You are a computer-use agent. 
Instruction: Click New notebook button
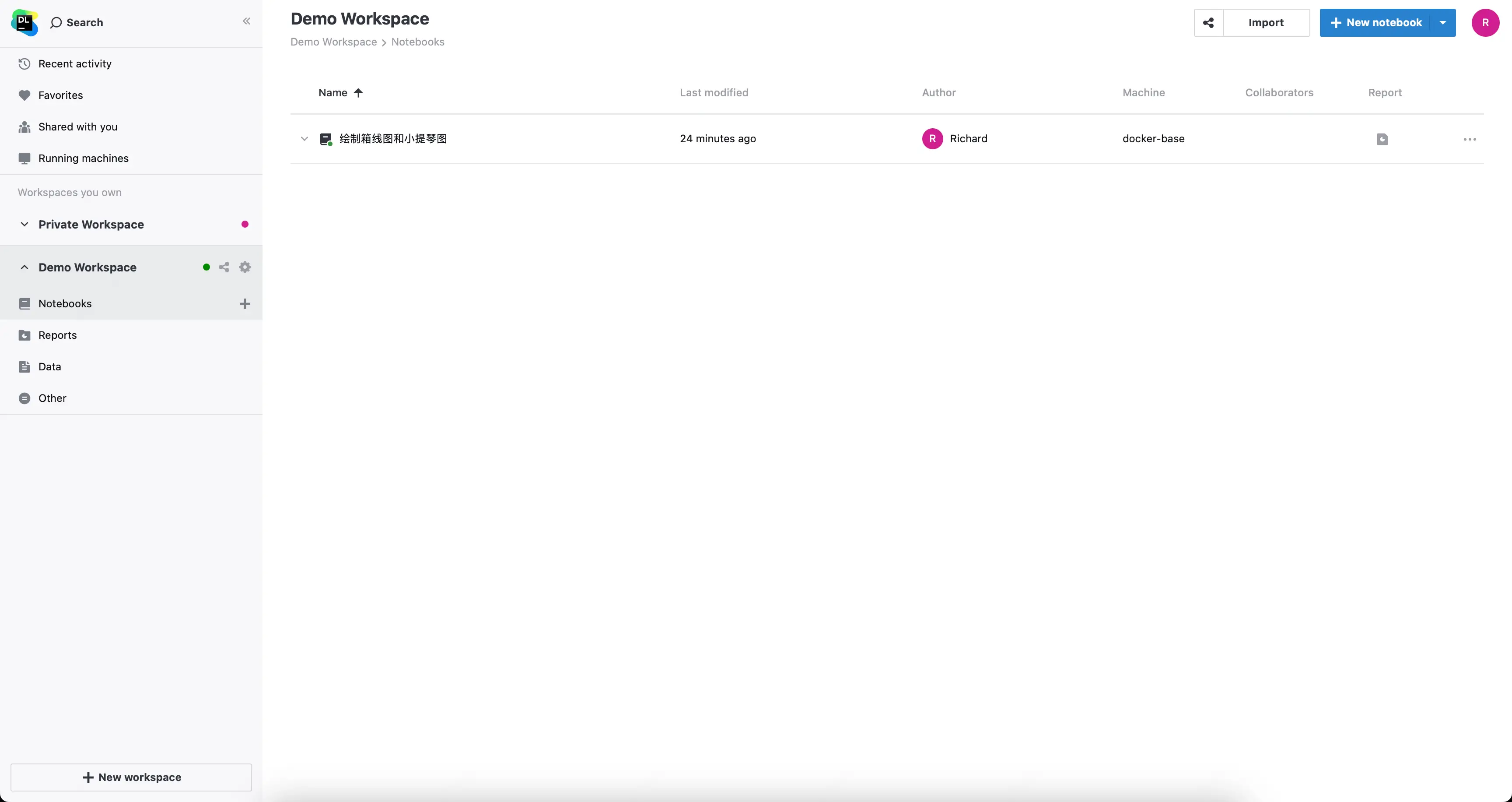tap(1375, 23)
